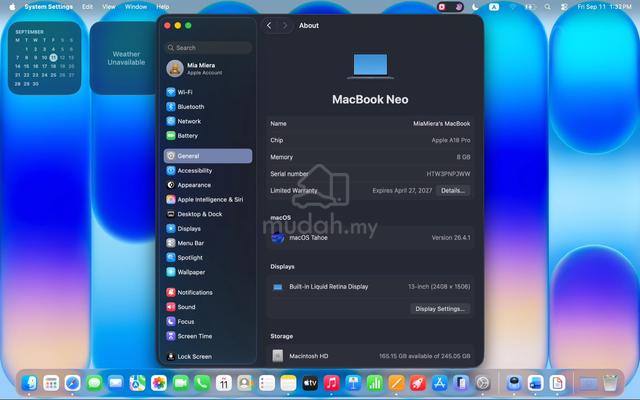The height and width of the screenshot is (400, 640).
Task: Open Apple TV from the Dock
Action: pos(310,383)
